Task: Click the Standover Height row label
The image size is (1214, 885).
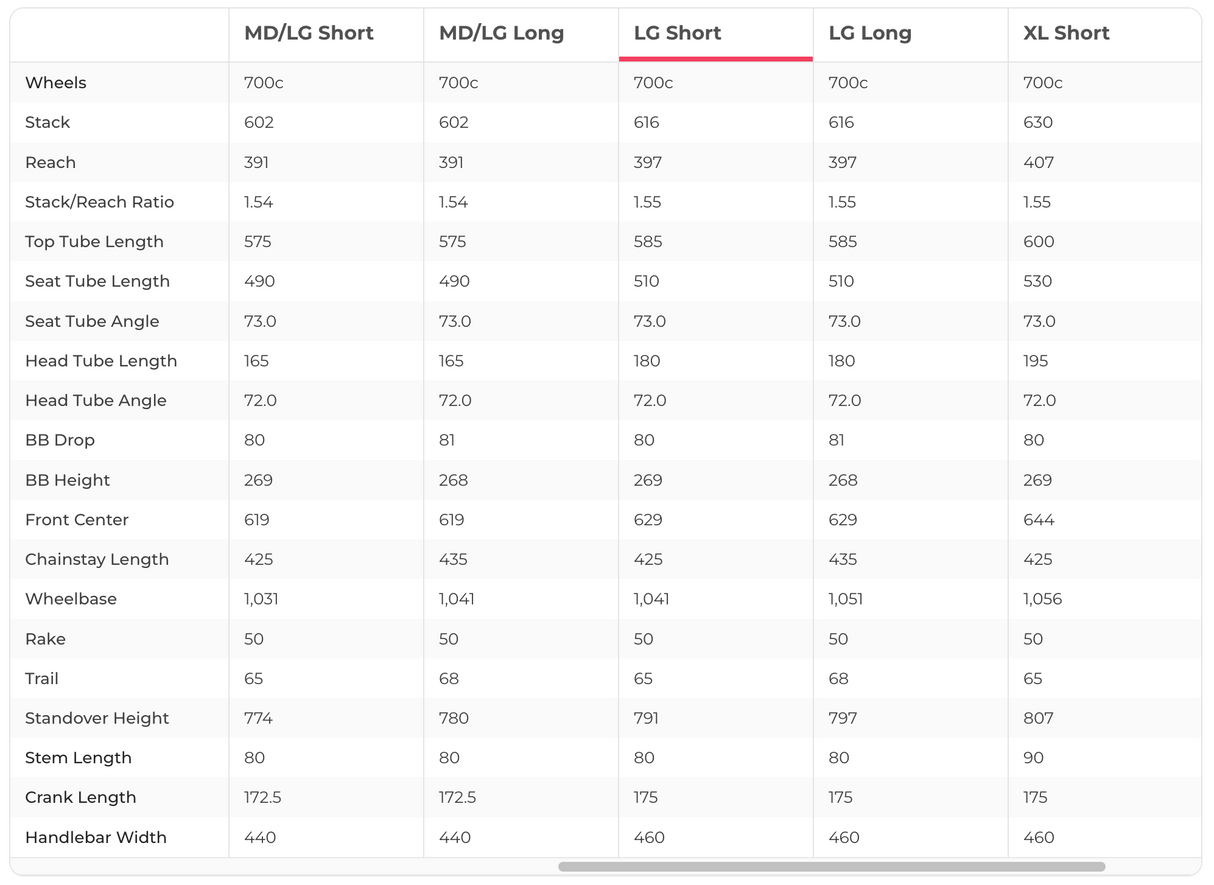Action: click(x=97, y=718)
